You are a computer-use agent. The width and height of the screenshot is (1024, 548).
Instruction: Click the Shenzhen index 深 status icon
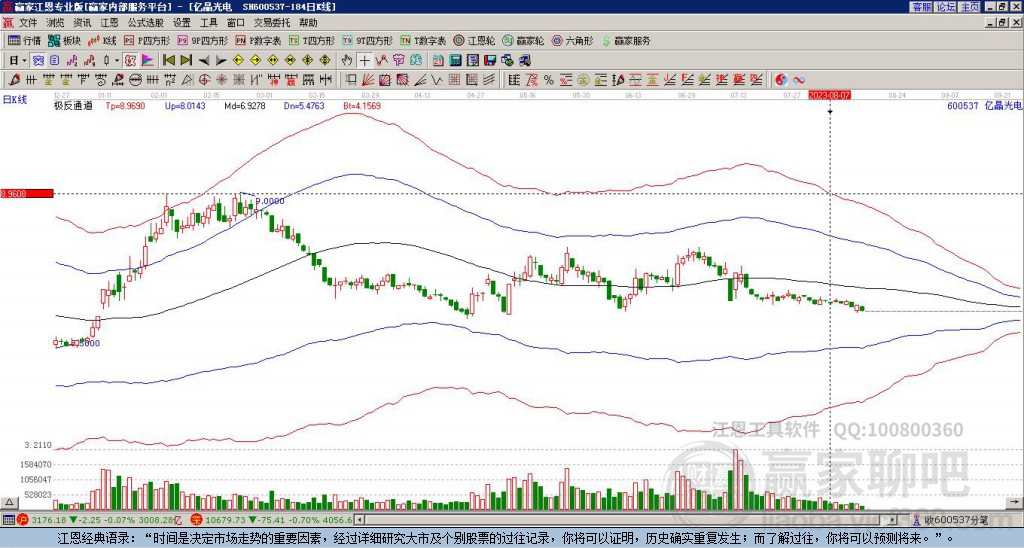tap(196, 520)
